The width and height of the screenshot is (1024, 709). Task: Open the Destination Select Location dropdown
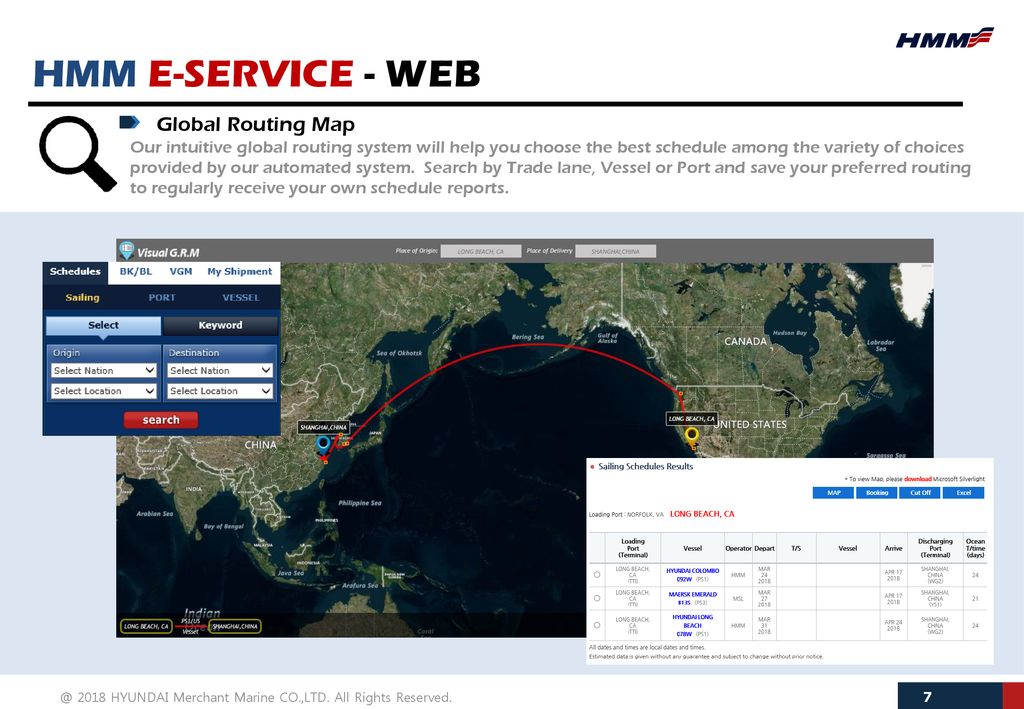click(220, 391)
